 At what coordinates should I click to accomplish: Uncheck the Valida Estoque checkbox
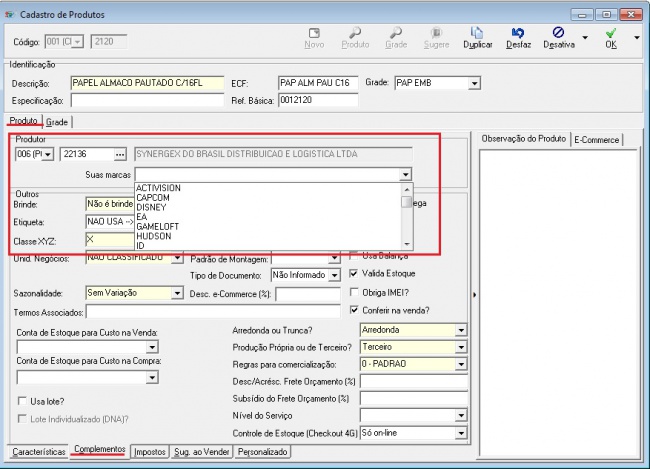coord(353,274)
